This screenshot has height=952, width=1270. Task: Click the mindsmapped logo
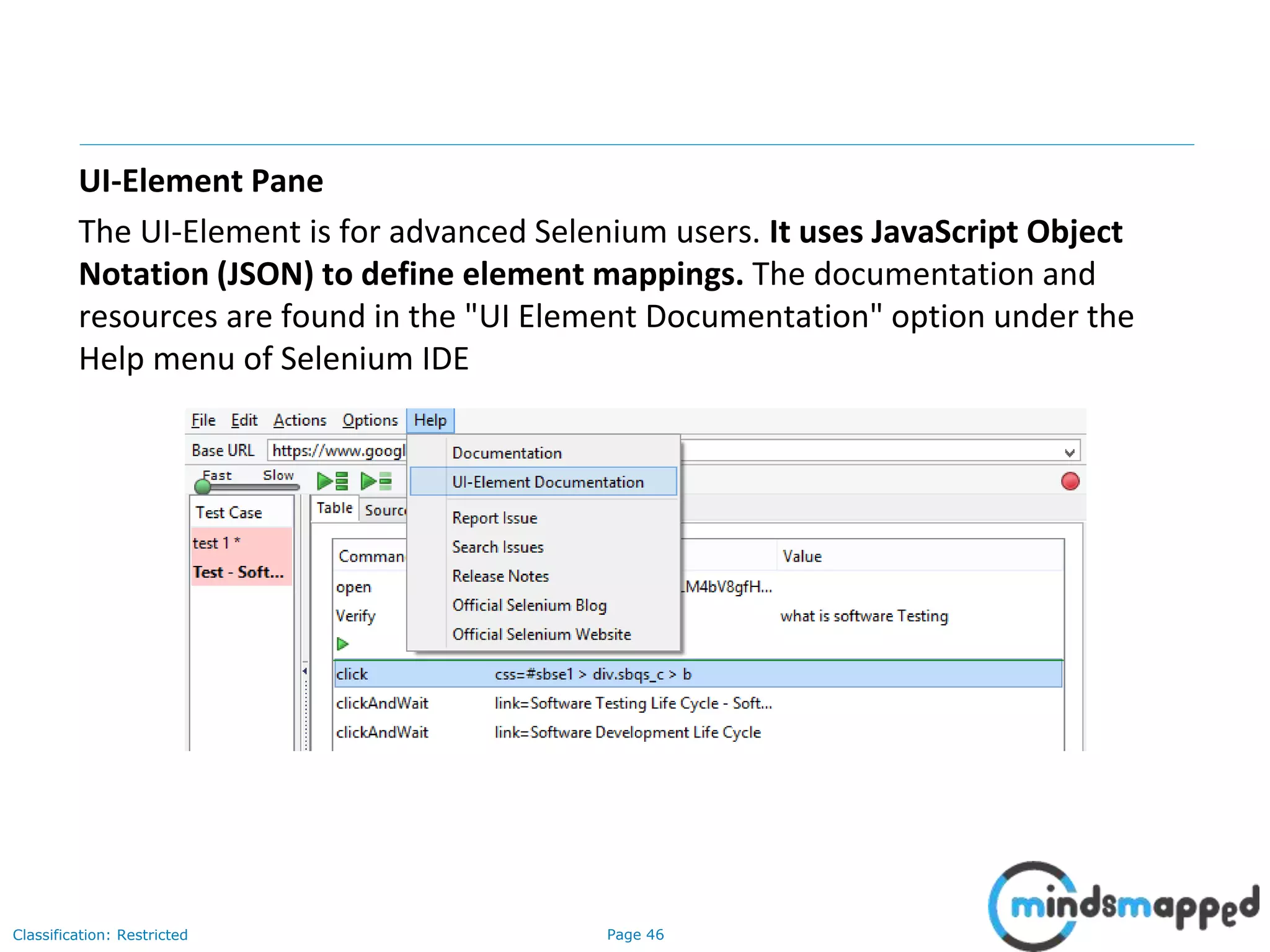(1122, 906)
